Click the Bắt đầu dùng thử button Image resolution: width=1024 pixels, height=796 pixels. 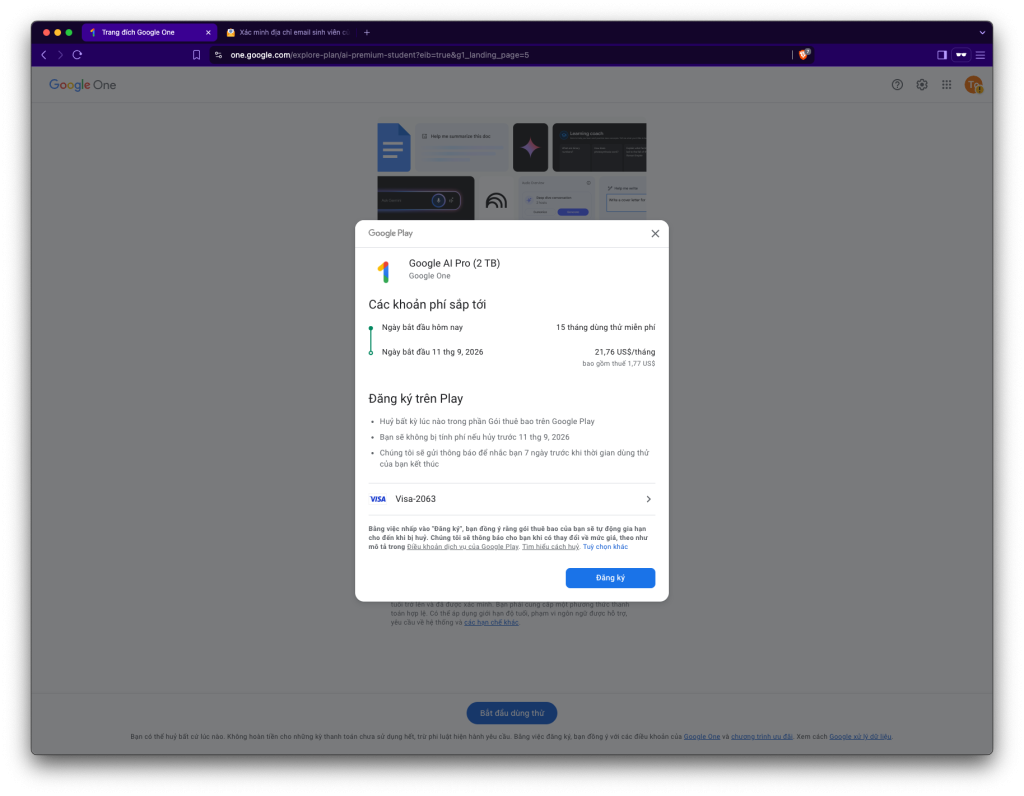pos(511,713)
